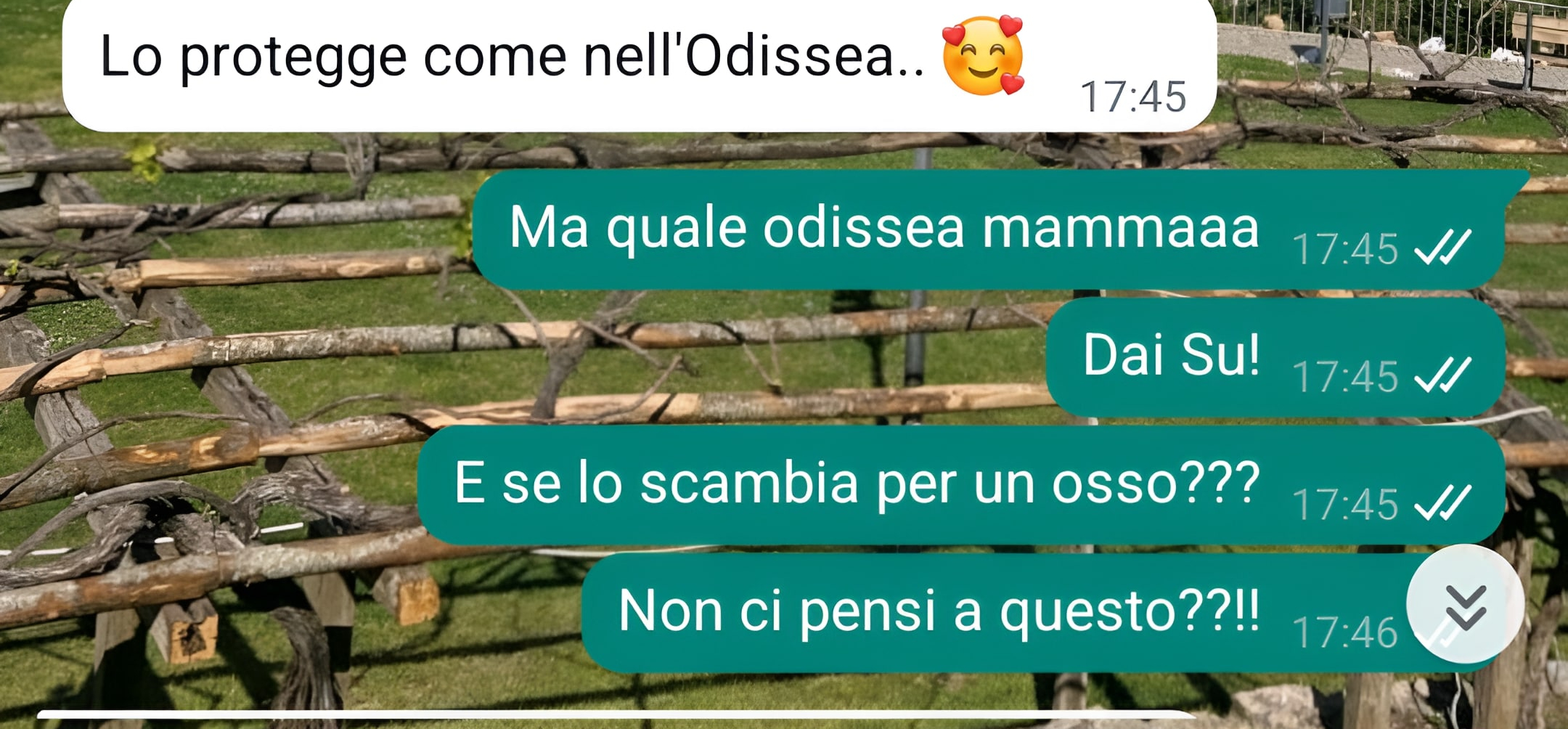Select the 'Lo protegge come nell'Odissea..' message bubble
The width and height of the screenshot is (1568, 729).
(x=640, y=64)
